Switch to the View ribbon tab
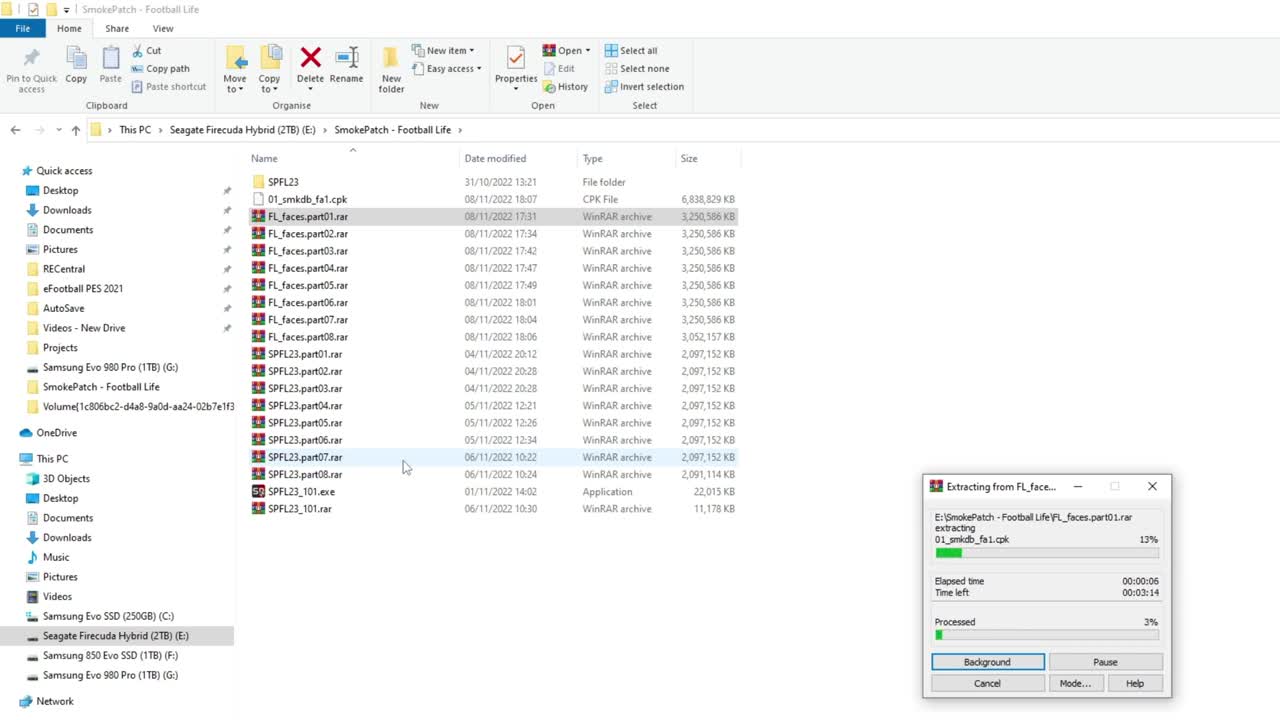Screen dimensions: 1280x720 [x=163, y=28]
